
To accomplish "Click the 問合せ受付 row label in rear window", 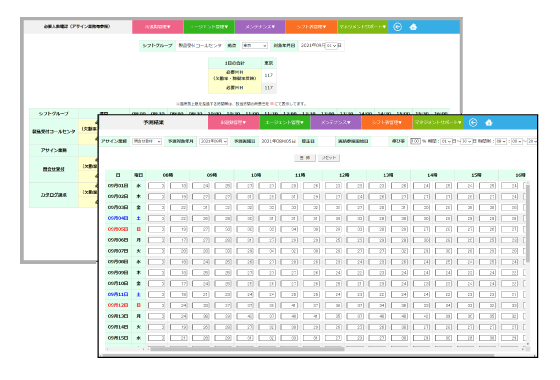I will (54, 169).
